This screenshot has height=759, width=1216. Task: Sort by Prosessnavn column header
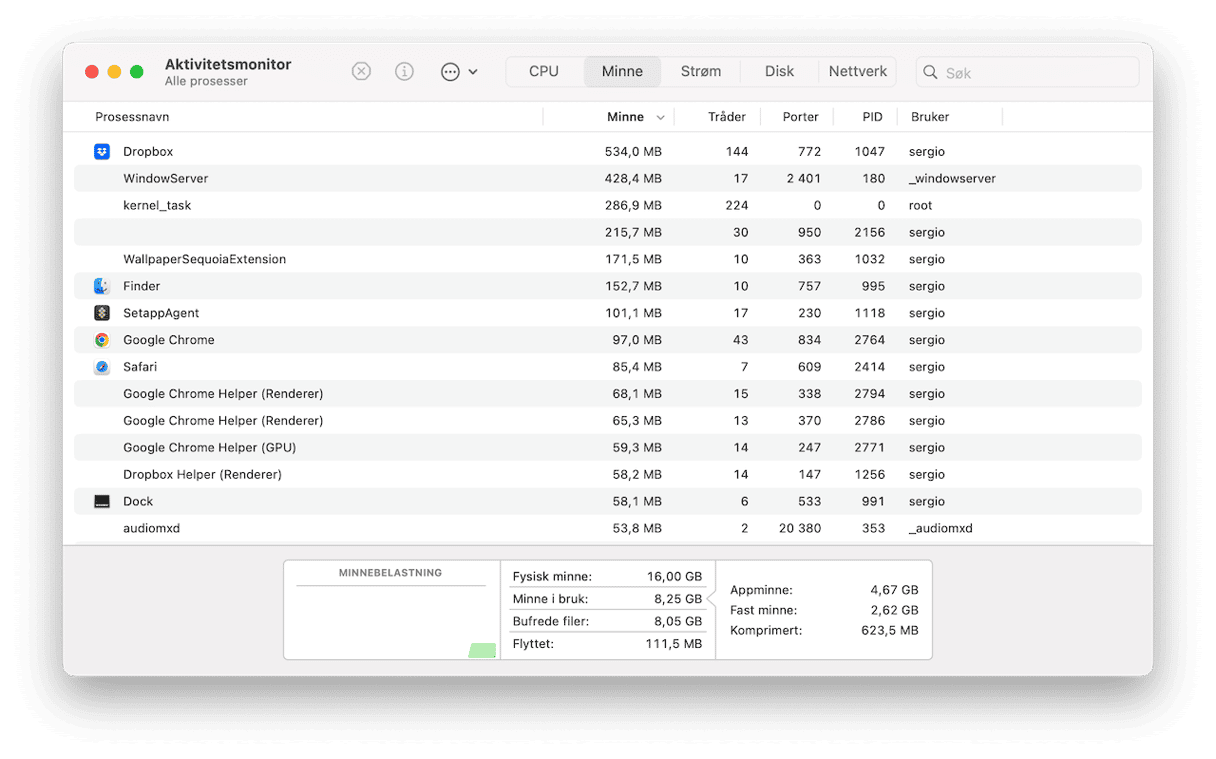click(132, 117)
